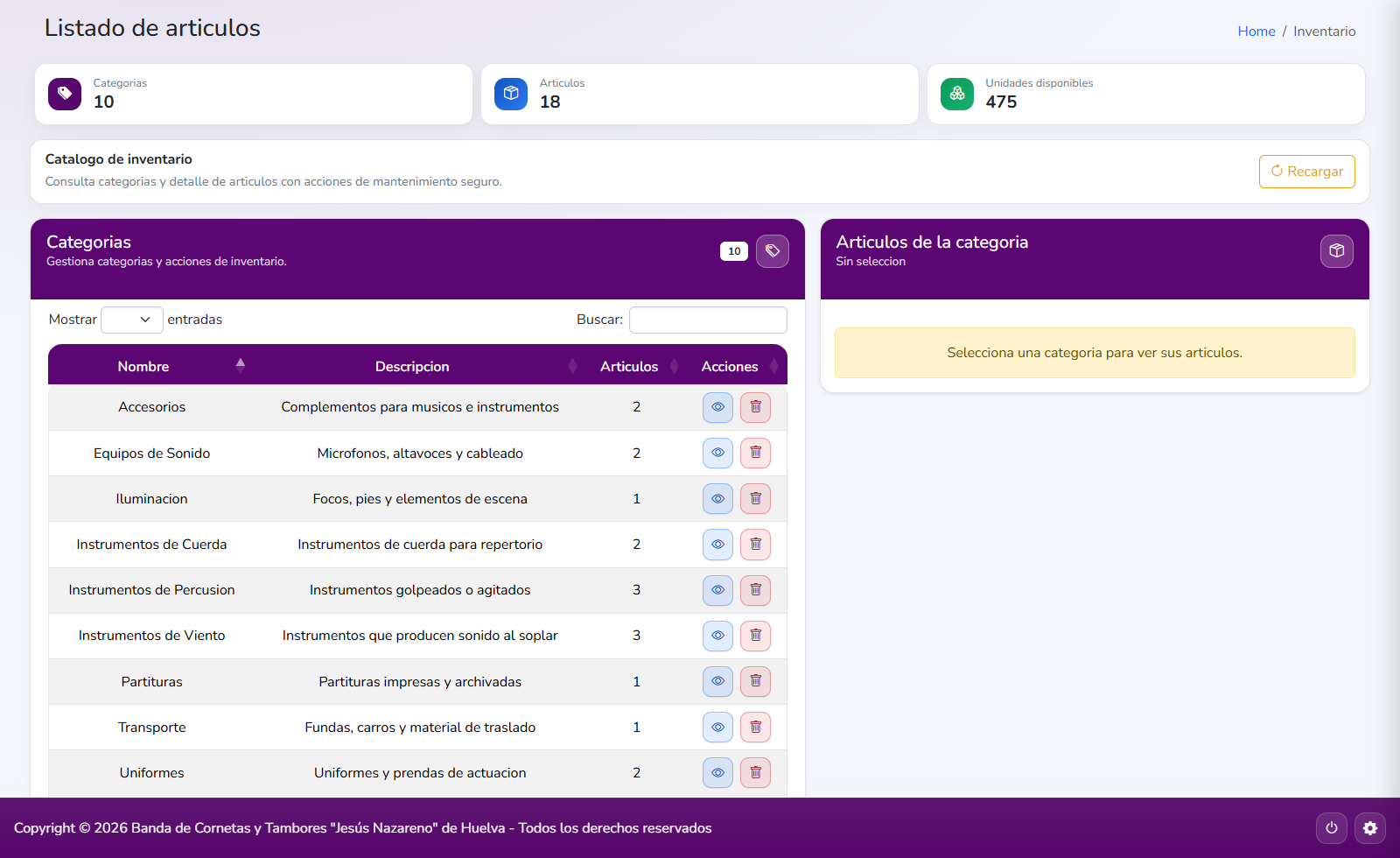Click the Categorias tag icon on the stats card

click(x=64, y=94)
